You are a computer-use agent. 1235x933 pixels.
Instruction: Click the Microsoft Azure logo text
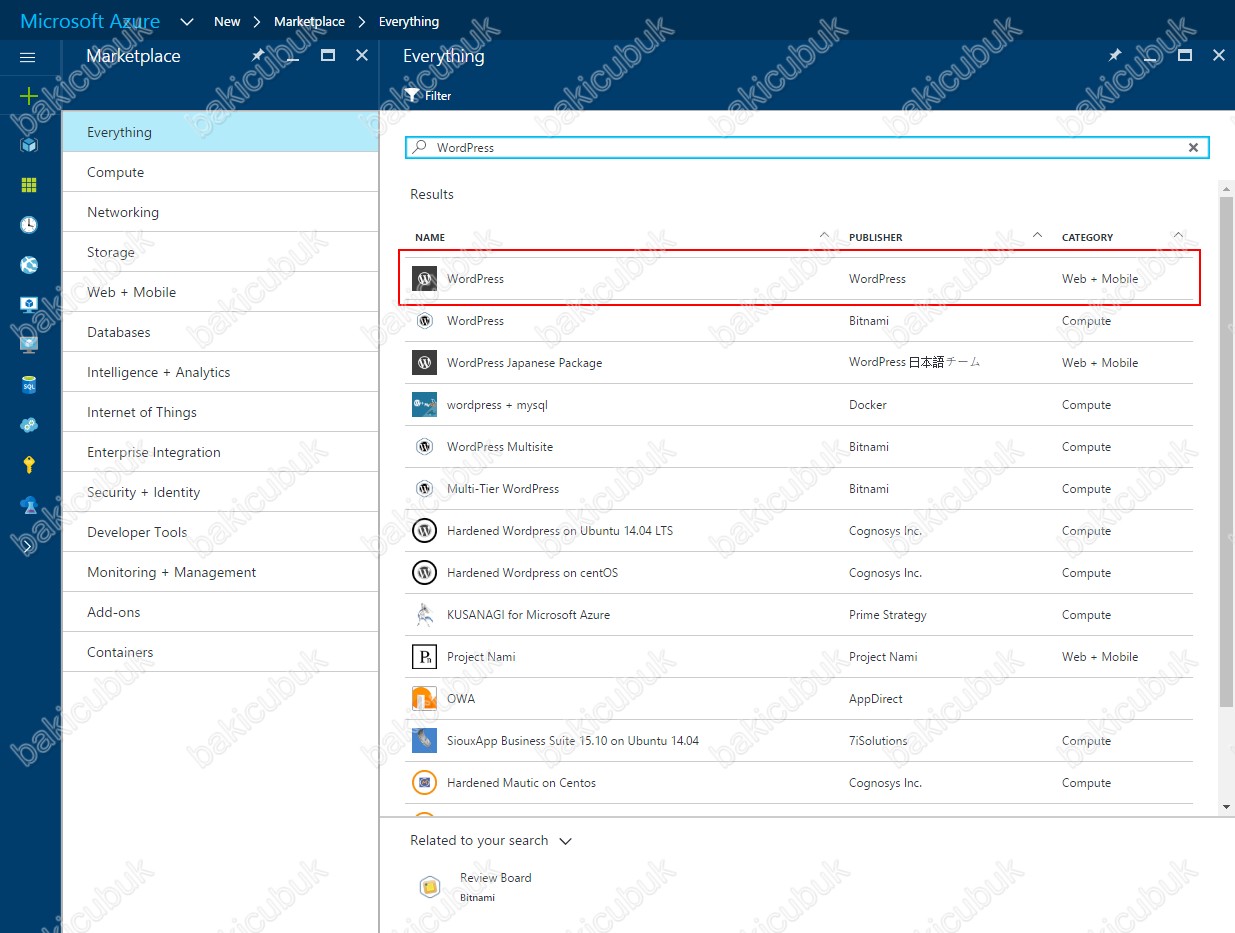pyautogui.click(x=90, y=21)
